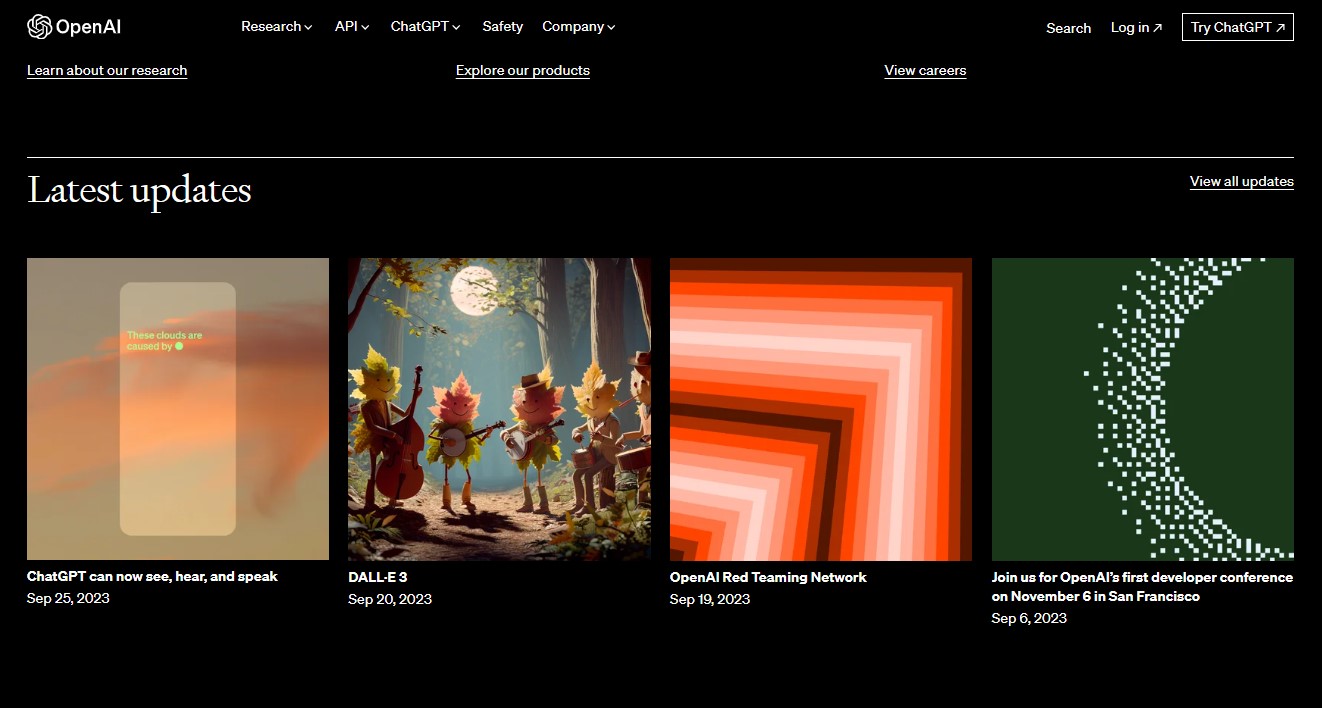
Task: Click the 'Sep 19, 2023' date text
Action: 710,599
